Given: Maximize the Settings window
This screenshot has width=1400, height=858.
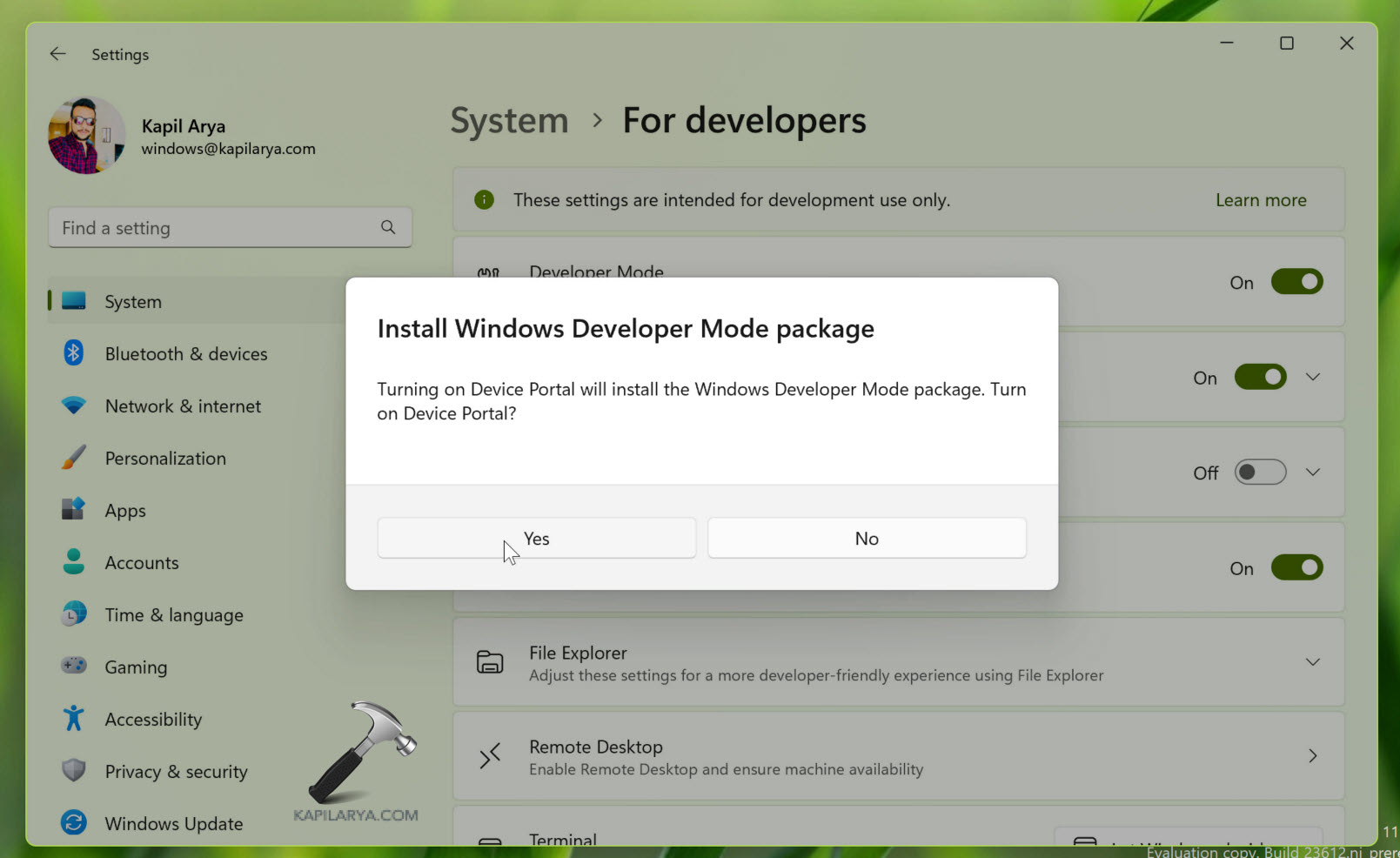Looking at the screenshot, I should click(1287, 43).
